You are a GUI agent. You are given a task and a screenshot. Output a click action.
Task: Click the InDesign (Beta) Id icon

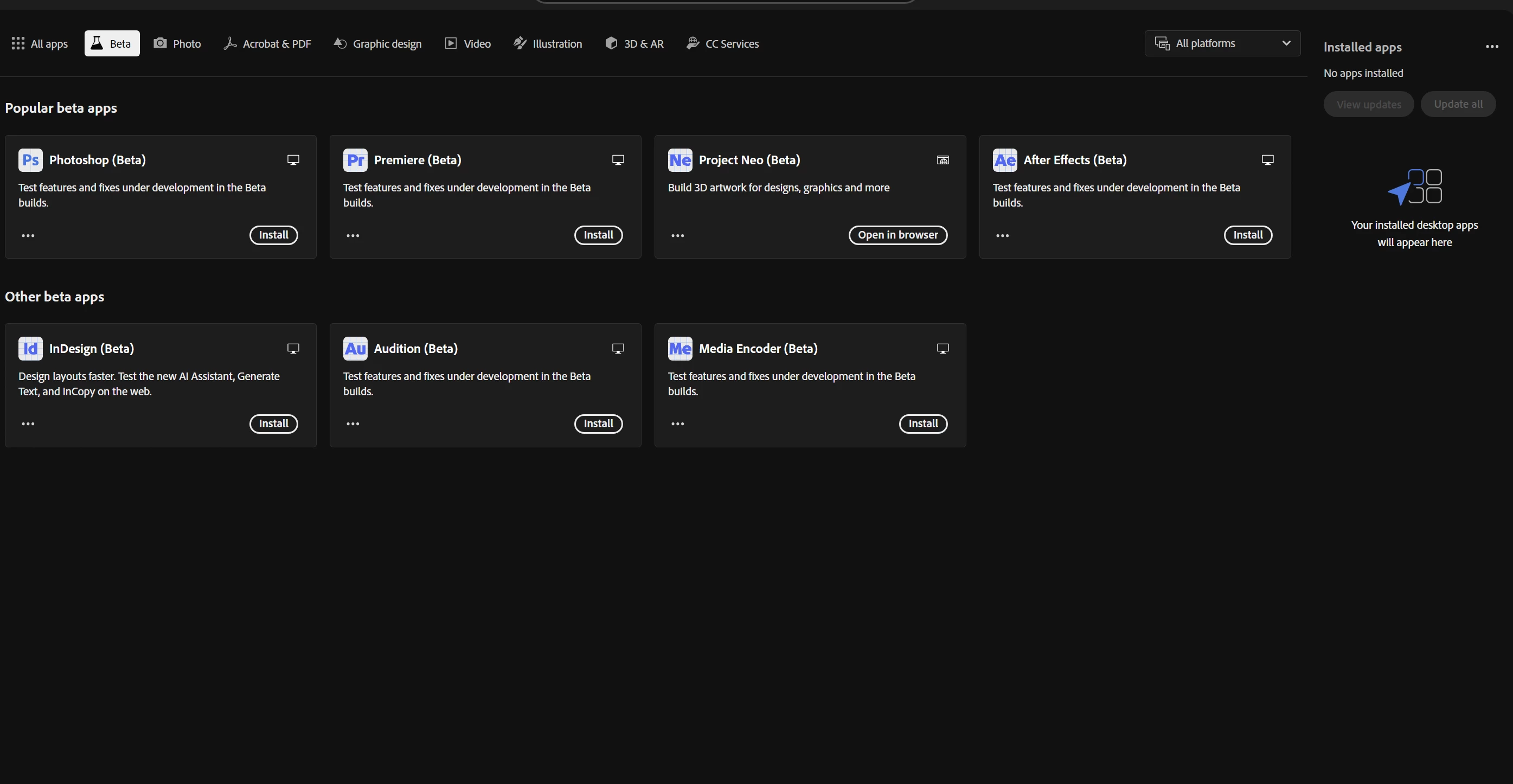tap(30, 348)
